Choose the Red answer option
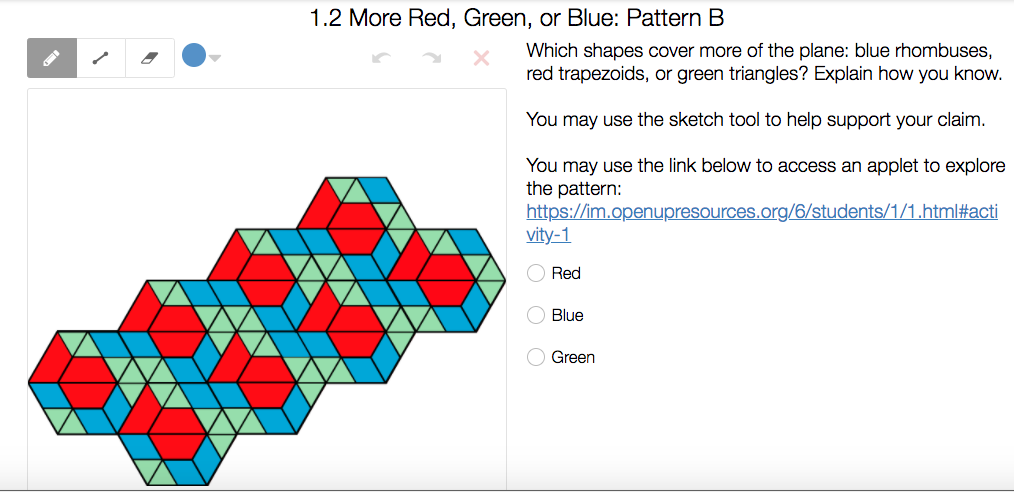The height and width of the screenshot is (492, 1014). (537, 273)
